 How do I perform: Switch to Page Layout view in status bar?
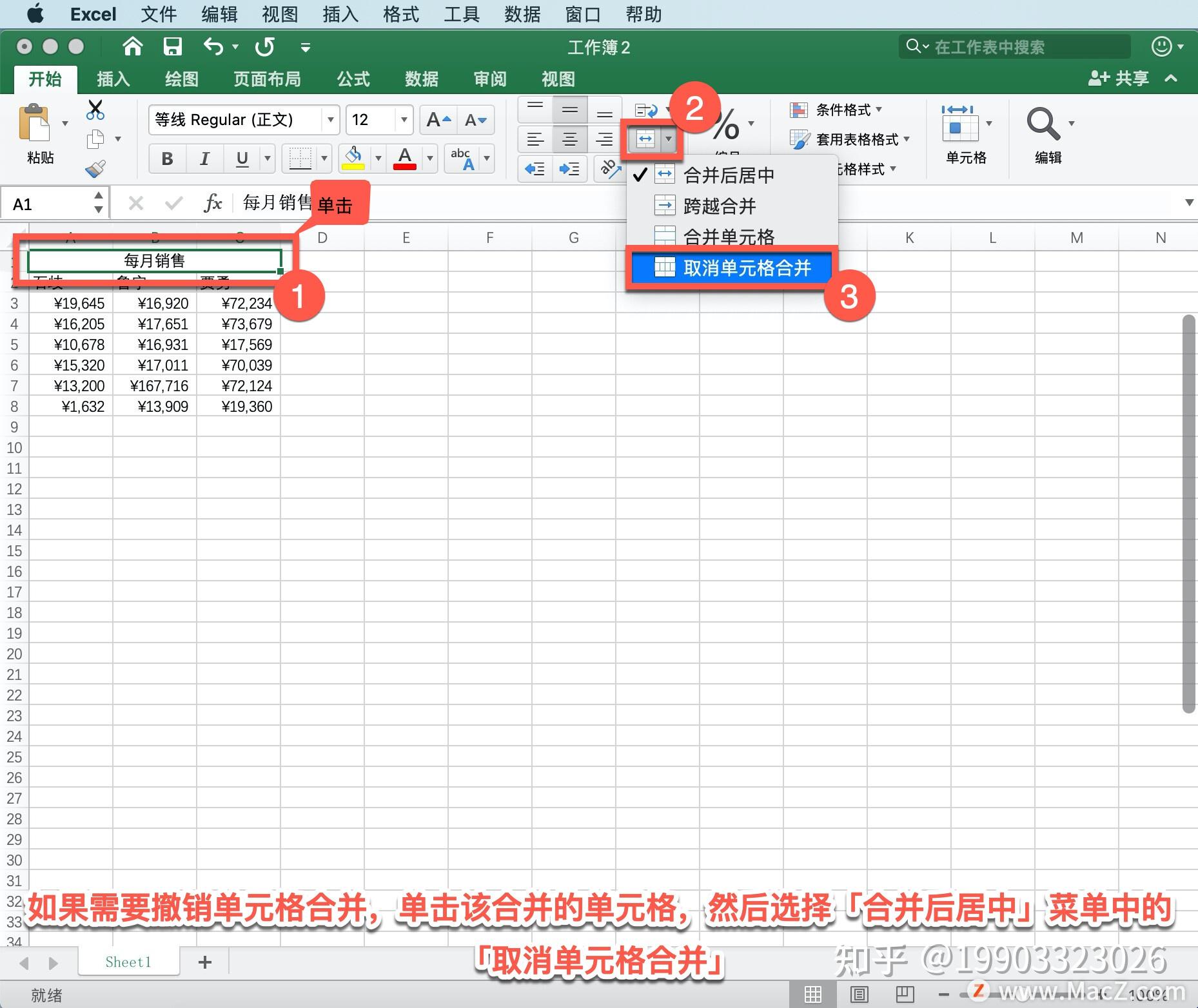coord(859,994)
